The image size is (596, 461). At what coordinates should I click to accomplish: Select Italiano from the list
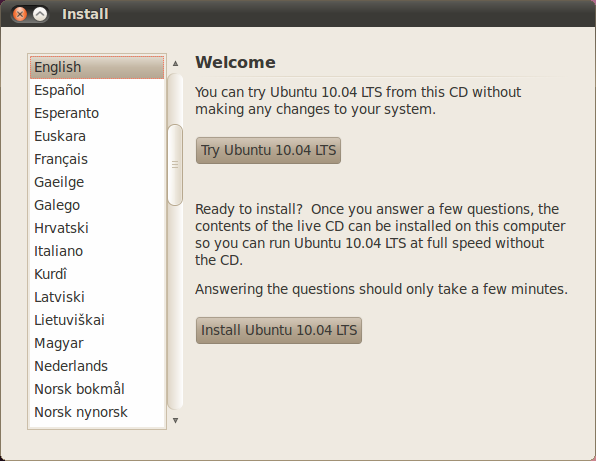[x=97, y=251]
